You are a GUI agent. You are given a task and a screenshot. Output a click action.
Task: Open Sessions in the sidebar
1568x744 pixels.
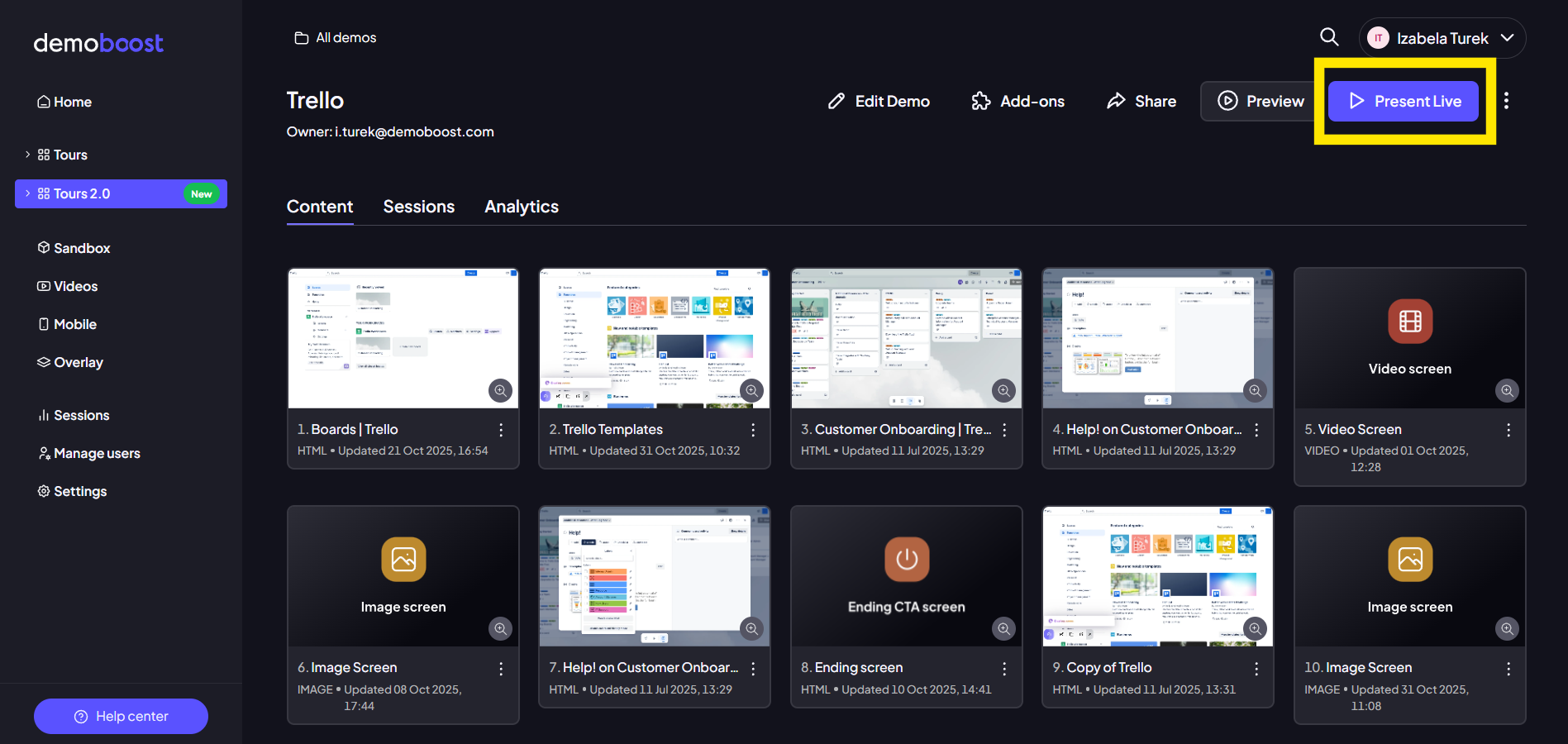click(x=74, y=415)
